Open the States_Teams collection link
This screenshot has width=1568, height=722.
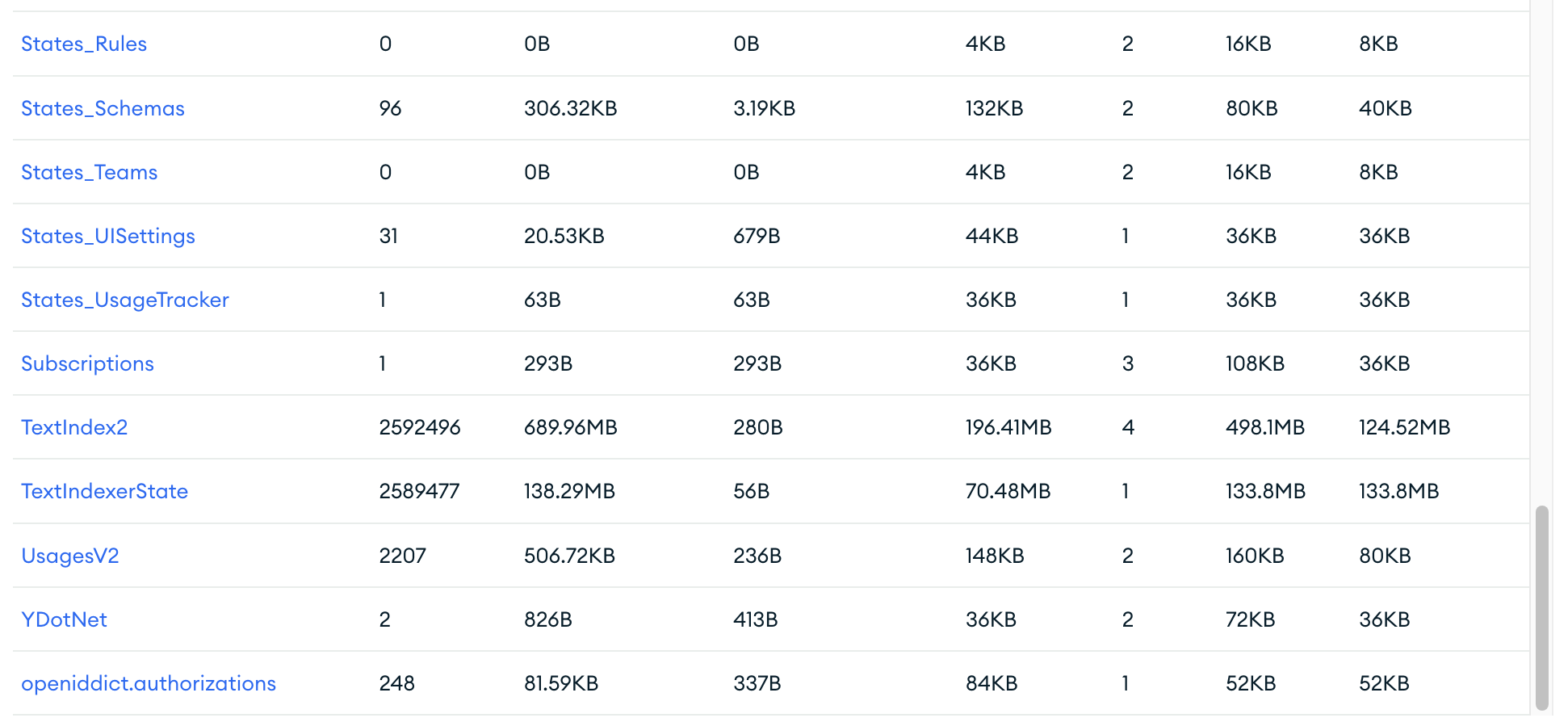click(x=89, y=172)
